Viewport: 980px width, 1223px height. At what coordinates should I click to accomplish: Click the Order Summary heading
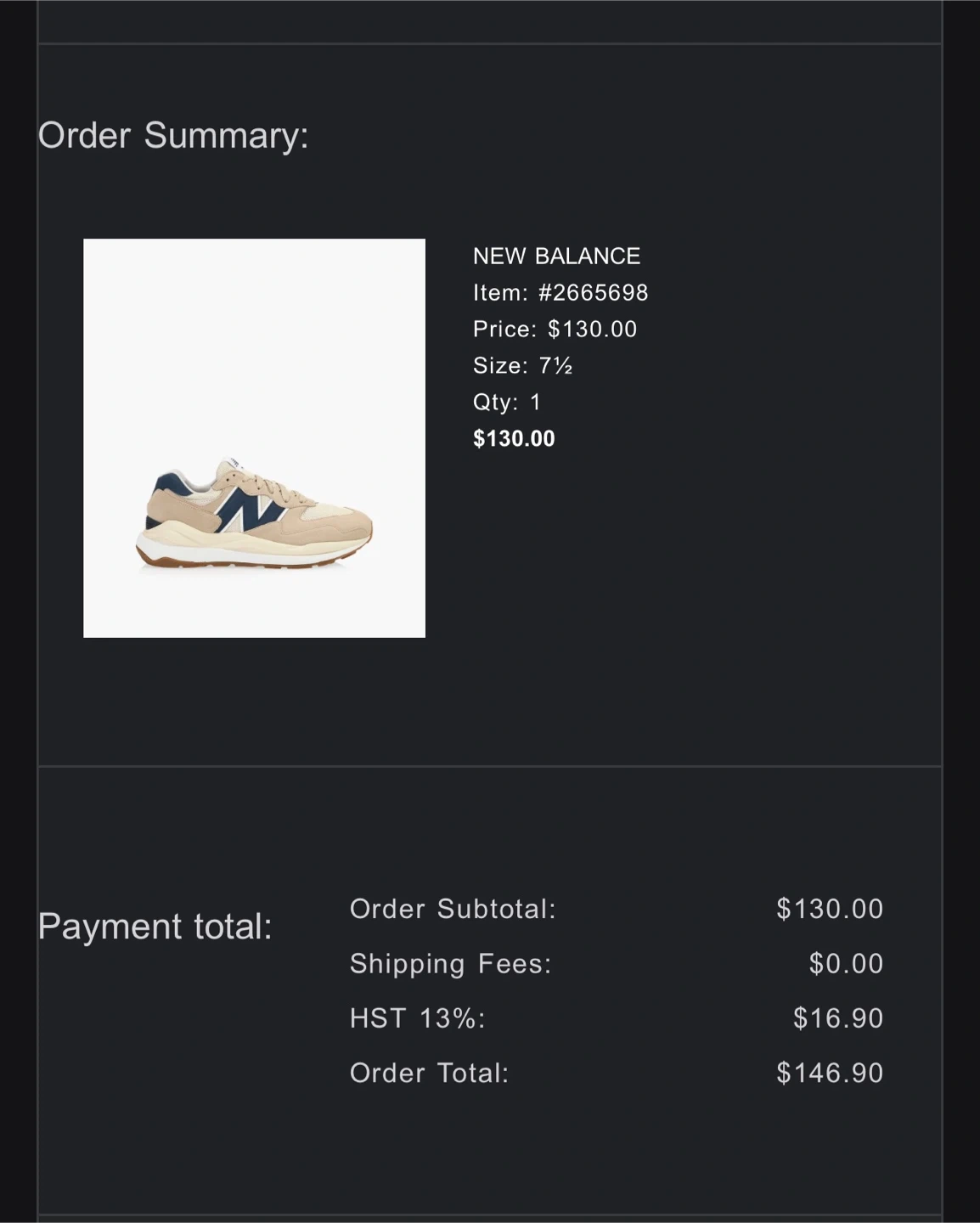(173, 135)
